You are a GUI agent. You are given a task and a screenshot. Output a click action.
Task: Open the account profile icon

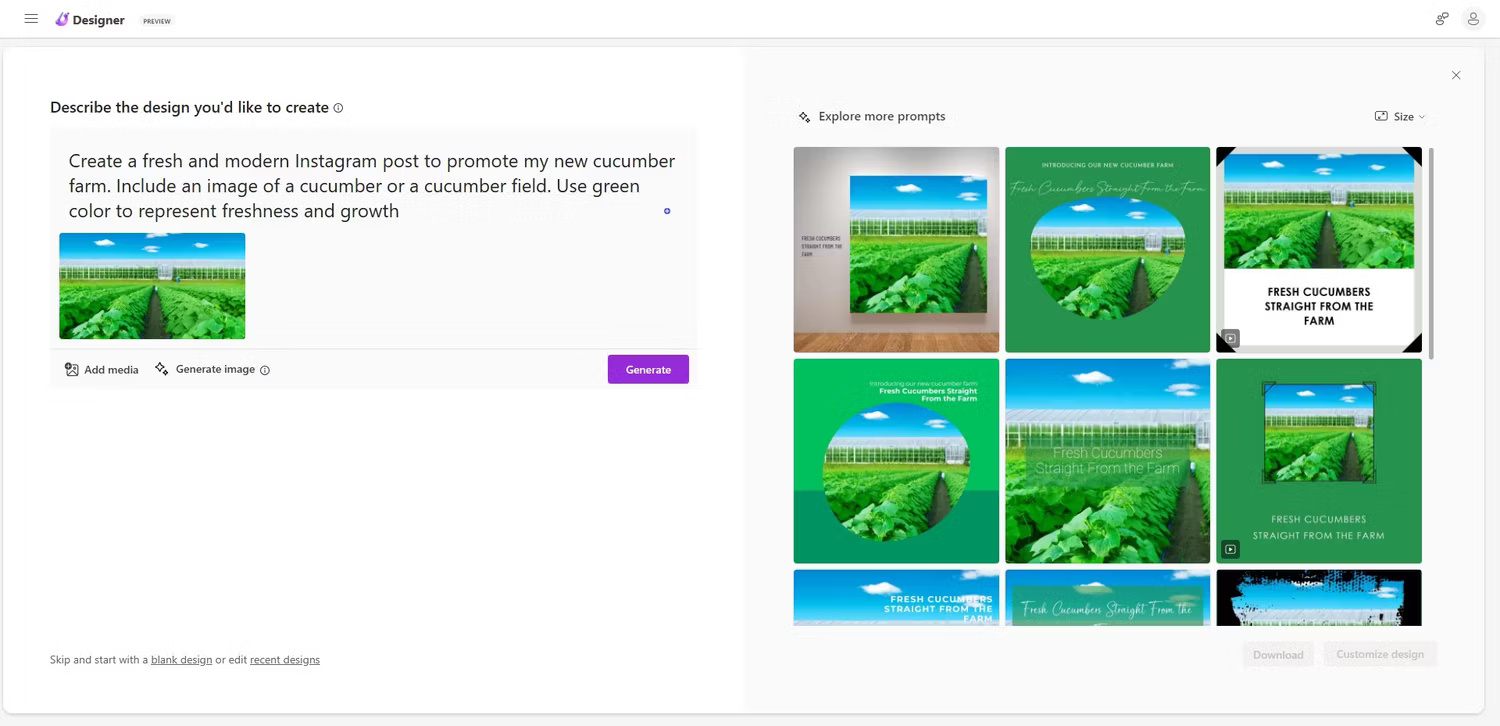tap(1473, 18)
